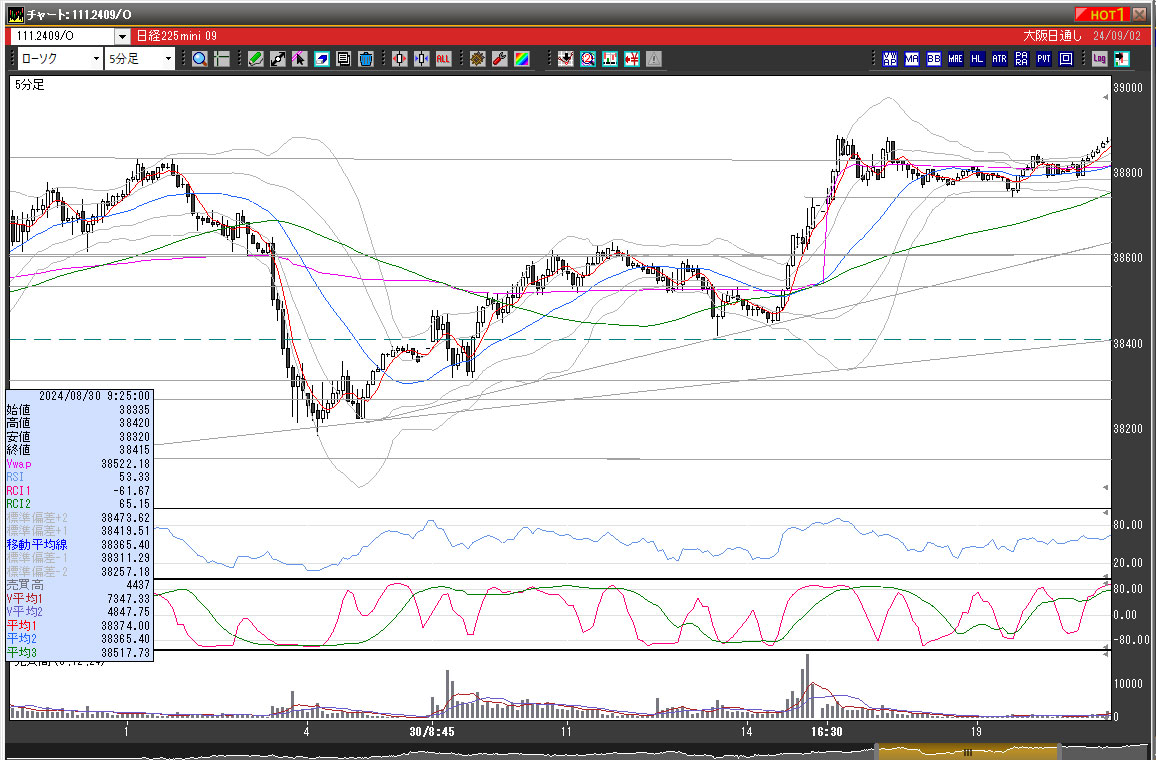Screen dimensions: 1156x760
Task: Click the 始値 38335 row
Action: (x=78, y=410)
